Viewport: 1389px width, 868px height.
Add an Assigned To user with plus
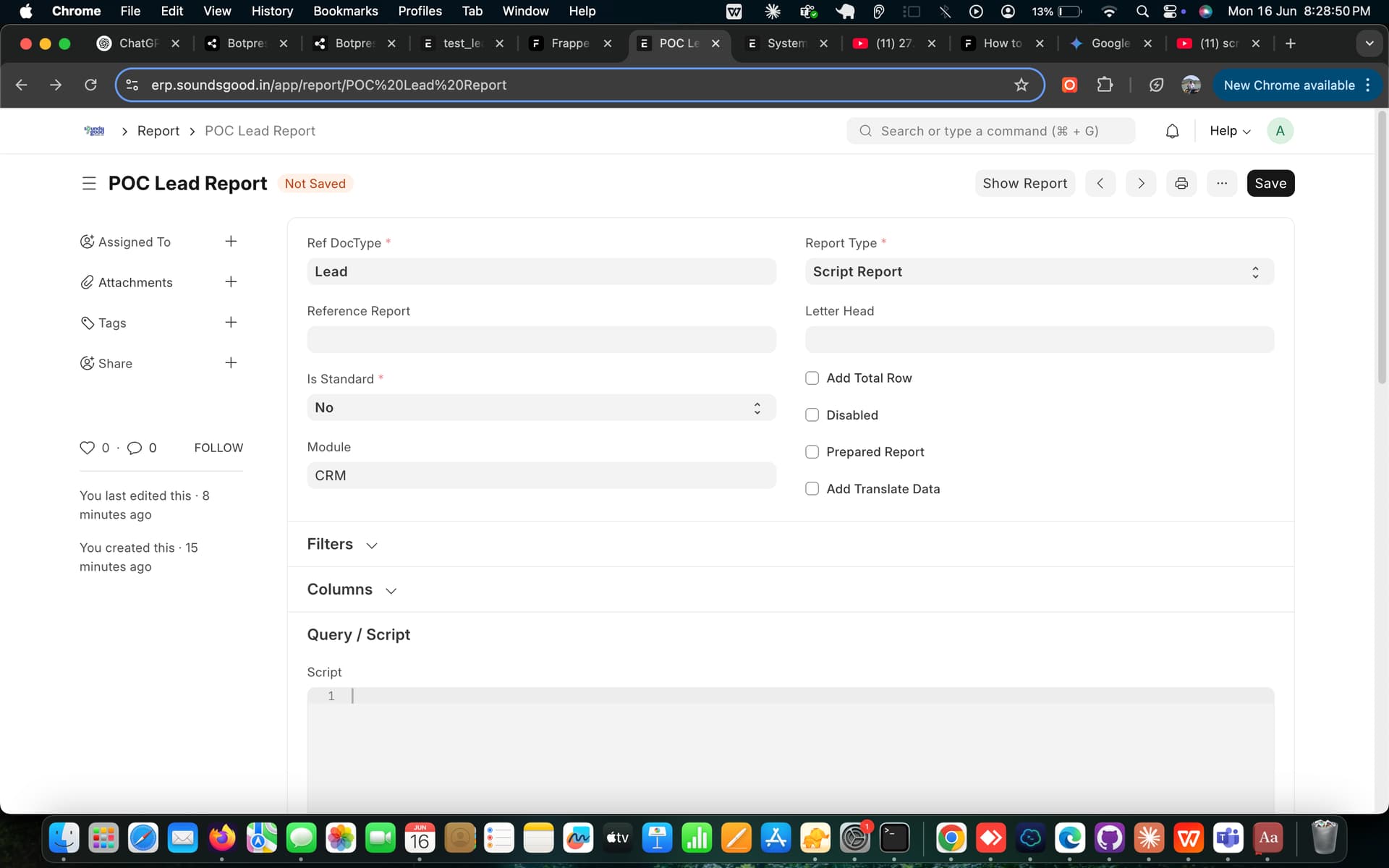[231, 242]
